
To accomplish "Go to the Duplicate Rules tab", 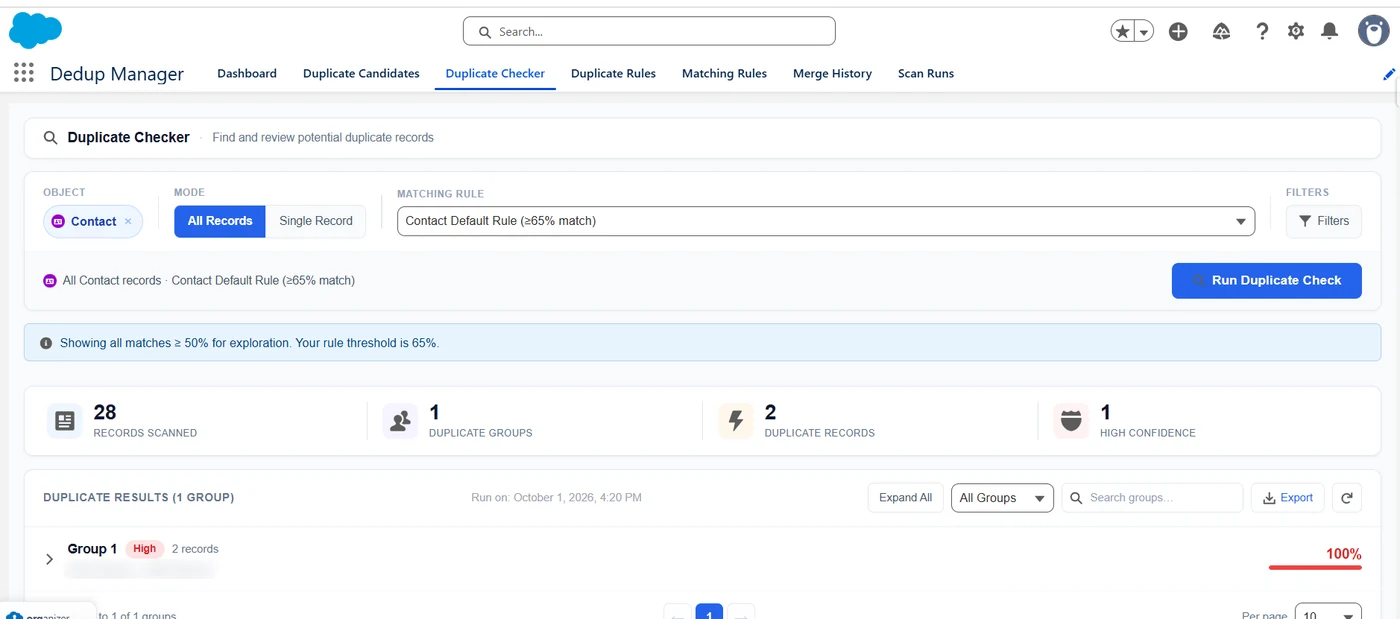I will point(613,73).
